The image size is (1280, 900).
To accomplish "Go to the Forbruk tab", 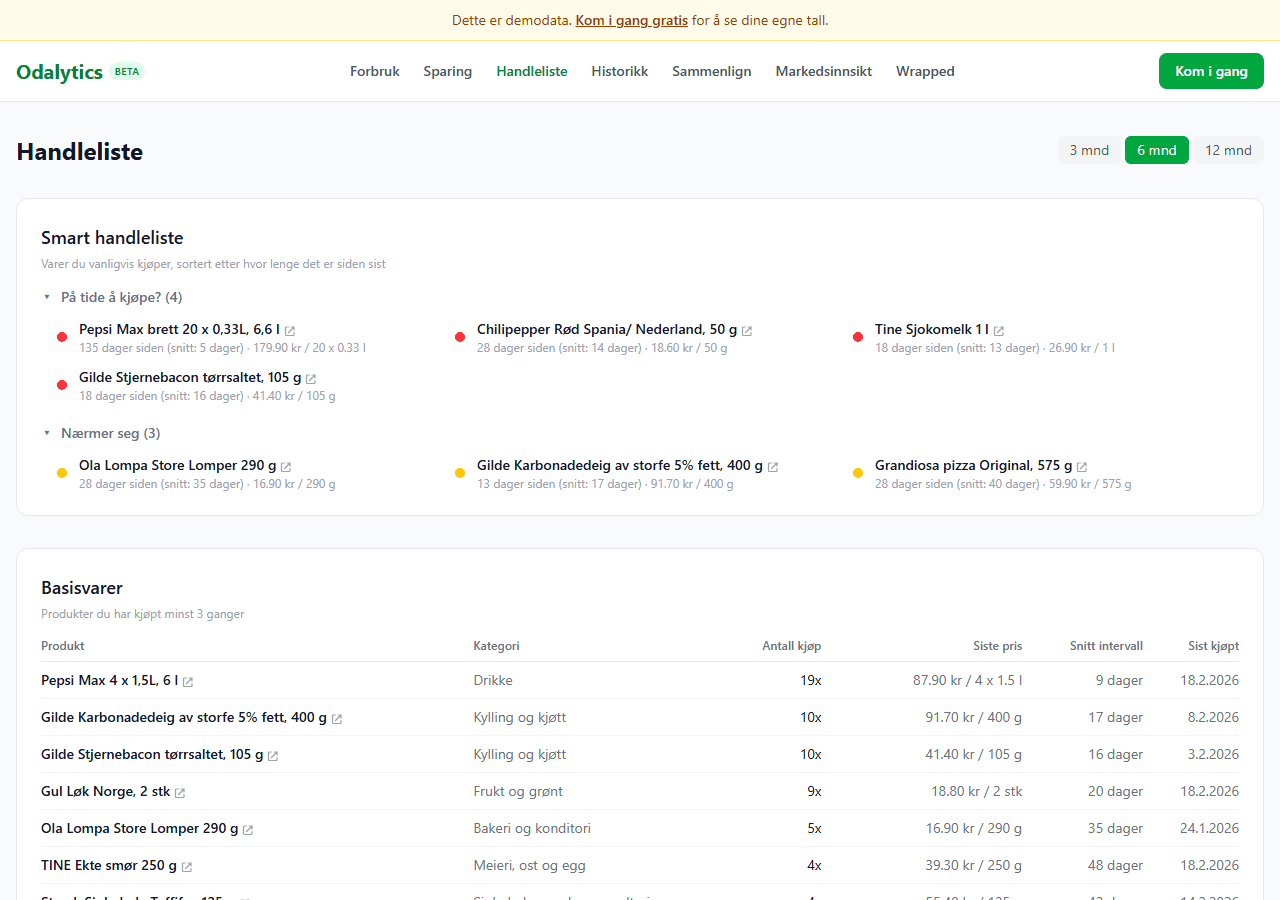I will coord(375,71).
